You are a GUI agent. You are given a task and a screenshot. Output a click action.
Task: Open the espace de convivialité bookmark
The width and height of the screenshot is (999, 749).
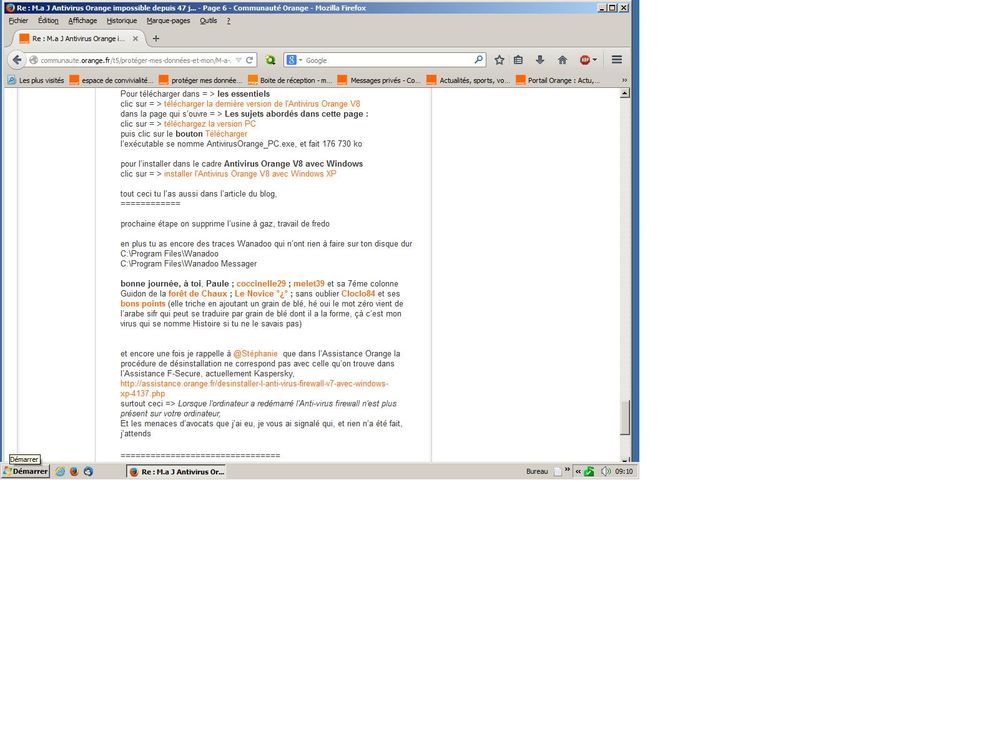pyautogui.click(x=111, y=80)
